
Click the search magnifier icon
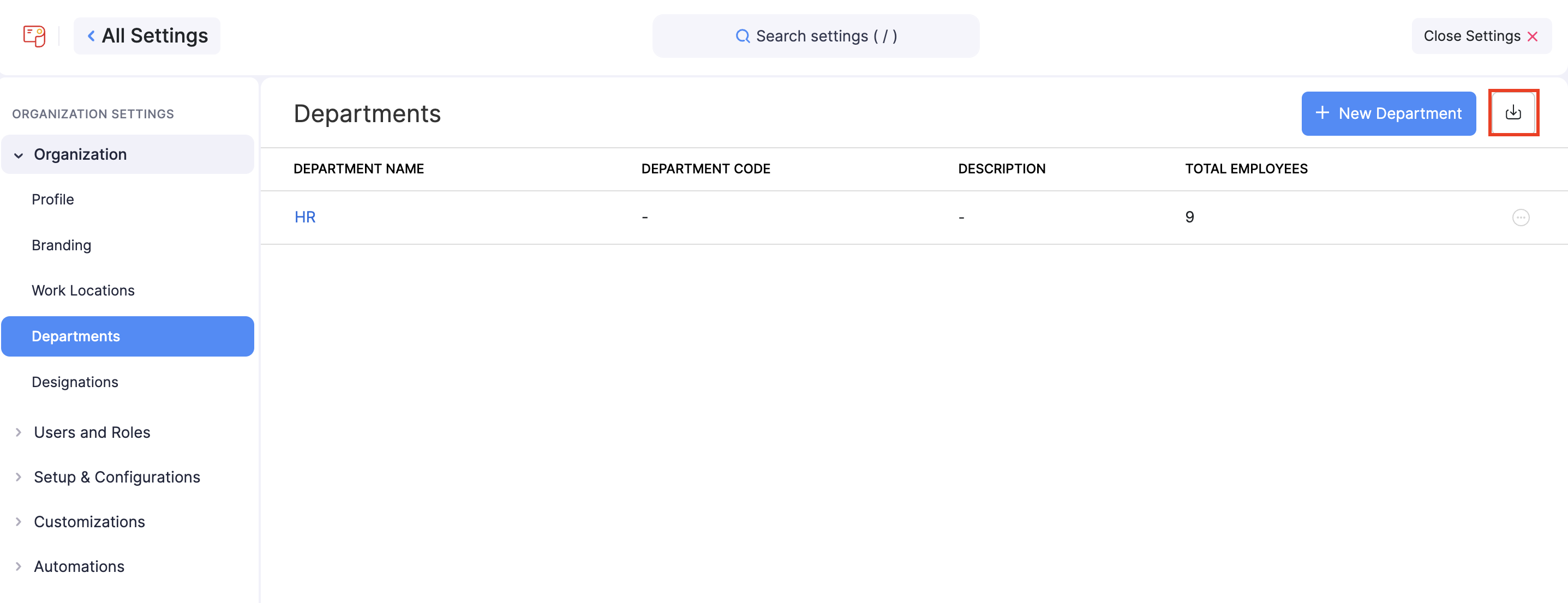(742, 37)
